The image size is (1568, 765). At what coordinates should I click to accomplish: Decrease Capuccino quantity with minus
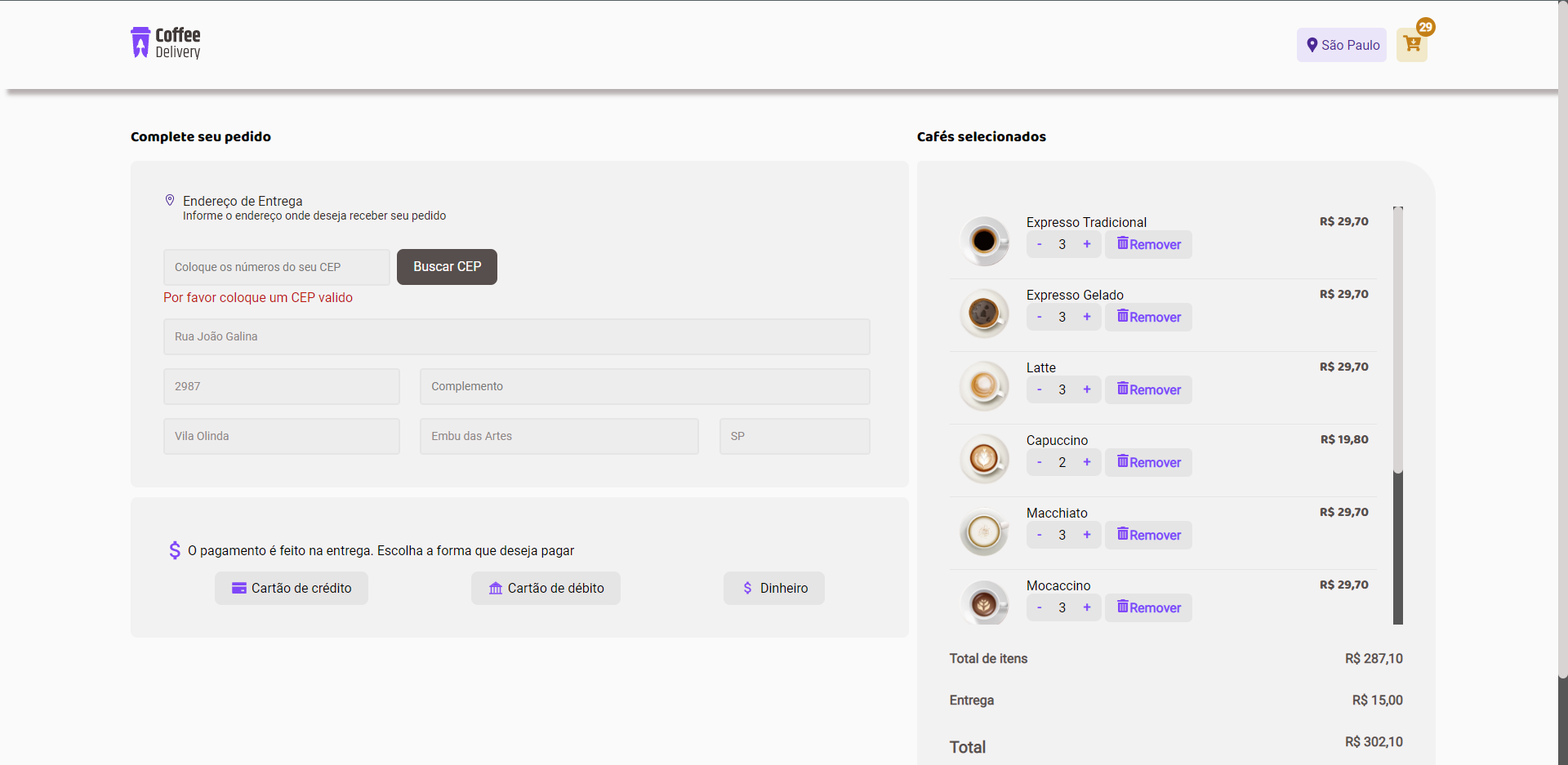(1039, 462)
